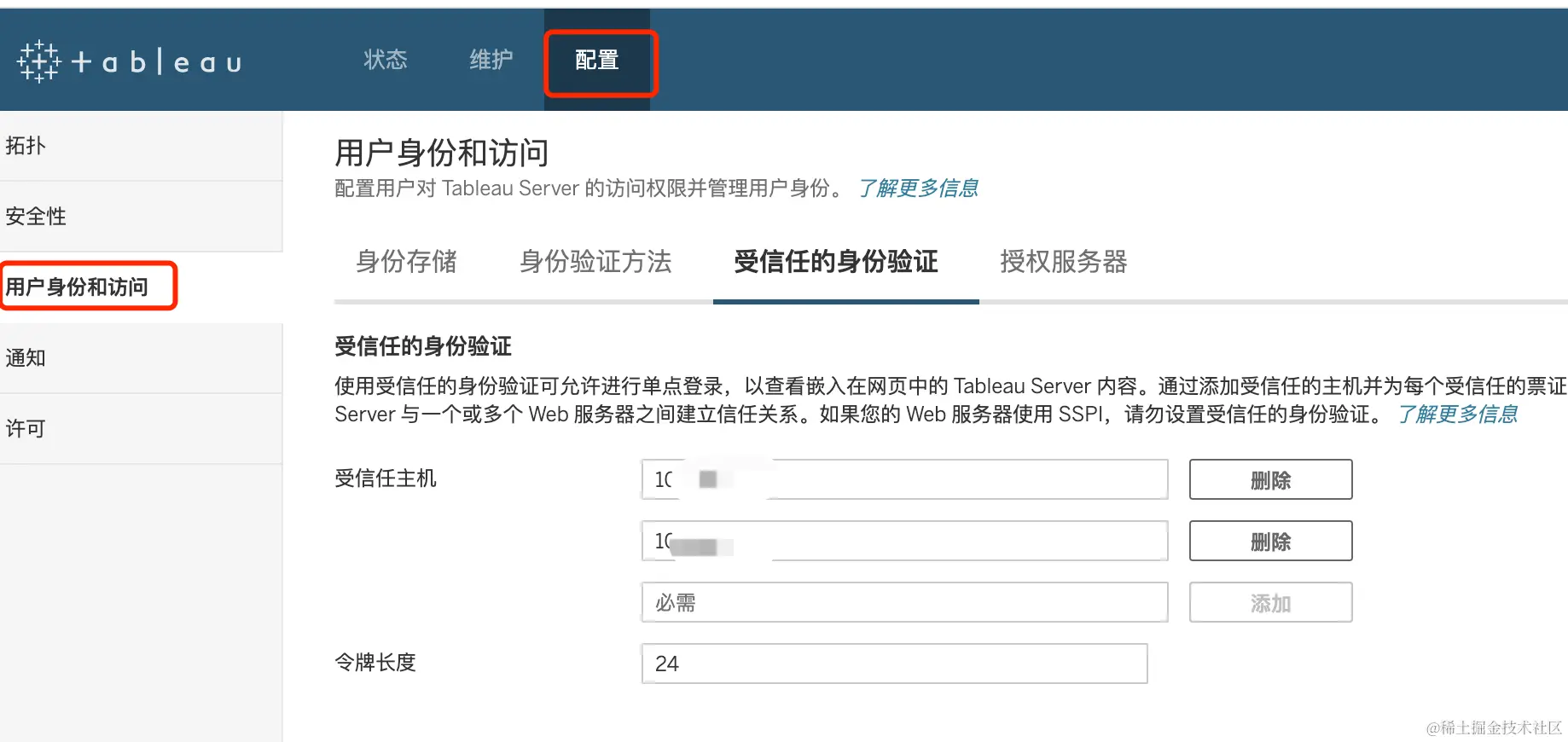The width and height of the screenshot is (1568, 742).
Task: Open 拓扑 in the sidebar
Action: (x=141, y=146)
